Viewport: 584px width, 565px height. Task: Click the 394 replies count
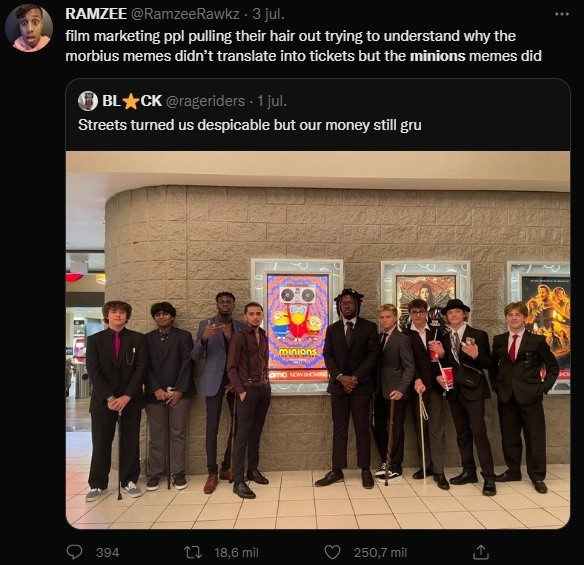(x=108, y=552)
